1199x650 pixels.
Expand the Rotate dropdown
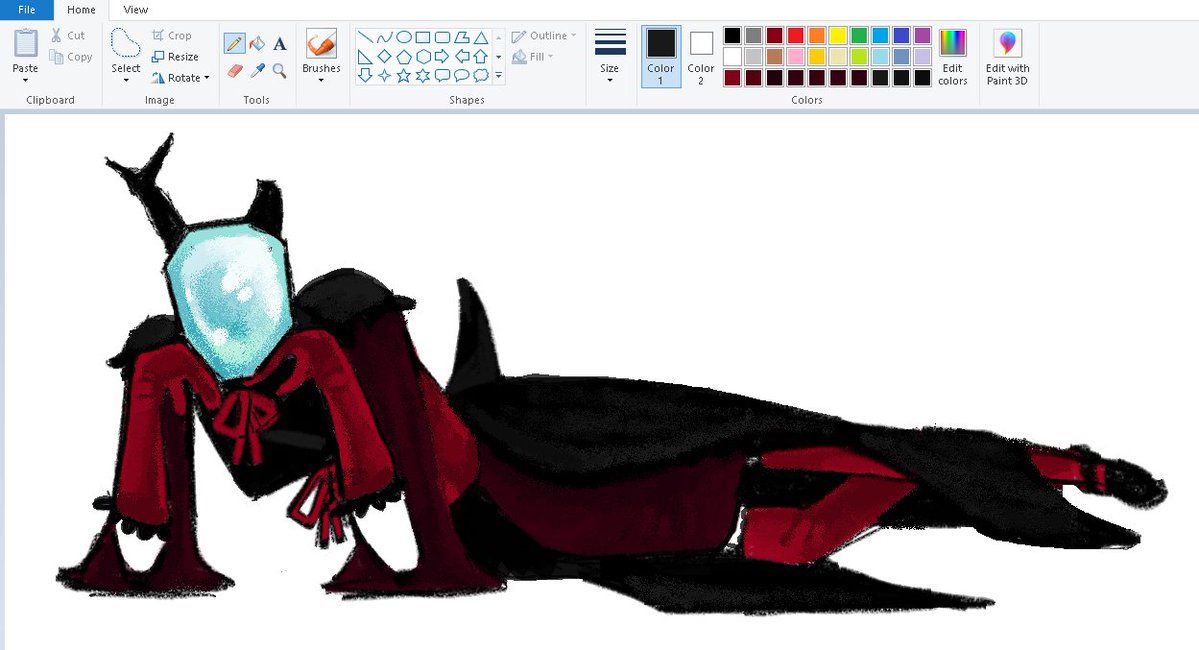pyautogui.click(x=206, y=78)
